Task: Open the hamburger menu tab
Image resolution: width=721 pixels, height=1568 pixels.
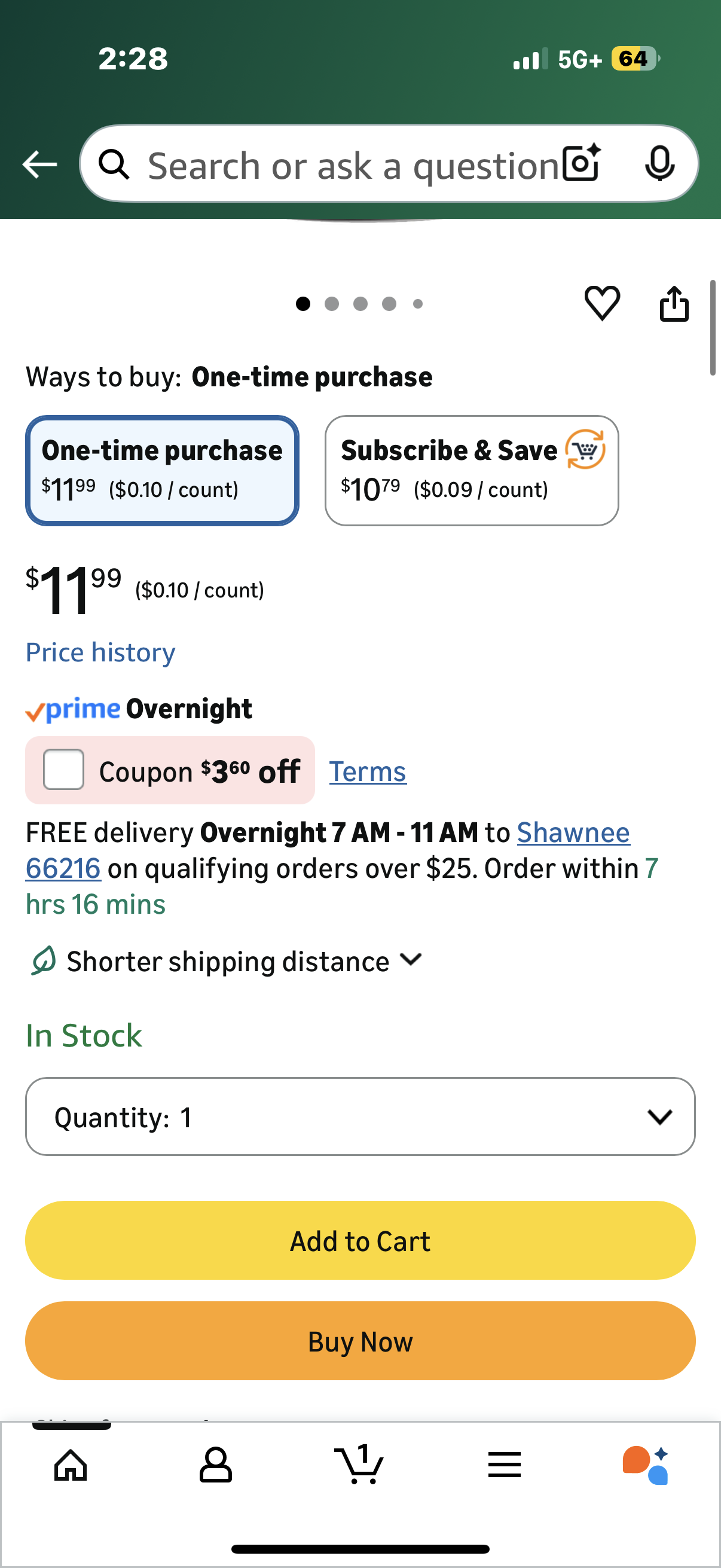Action: [505, 1465]
